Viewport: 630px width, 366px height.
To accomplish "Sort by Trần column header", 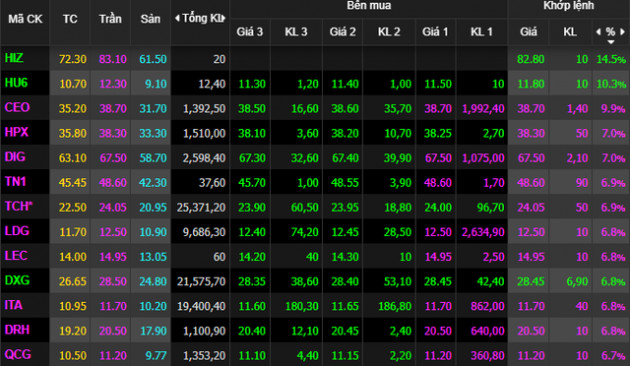I will coord(110,19).
